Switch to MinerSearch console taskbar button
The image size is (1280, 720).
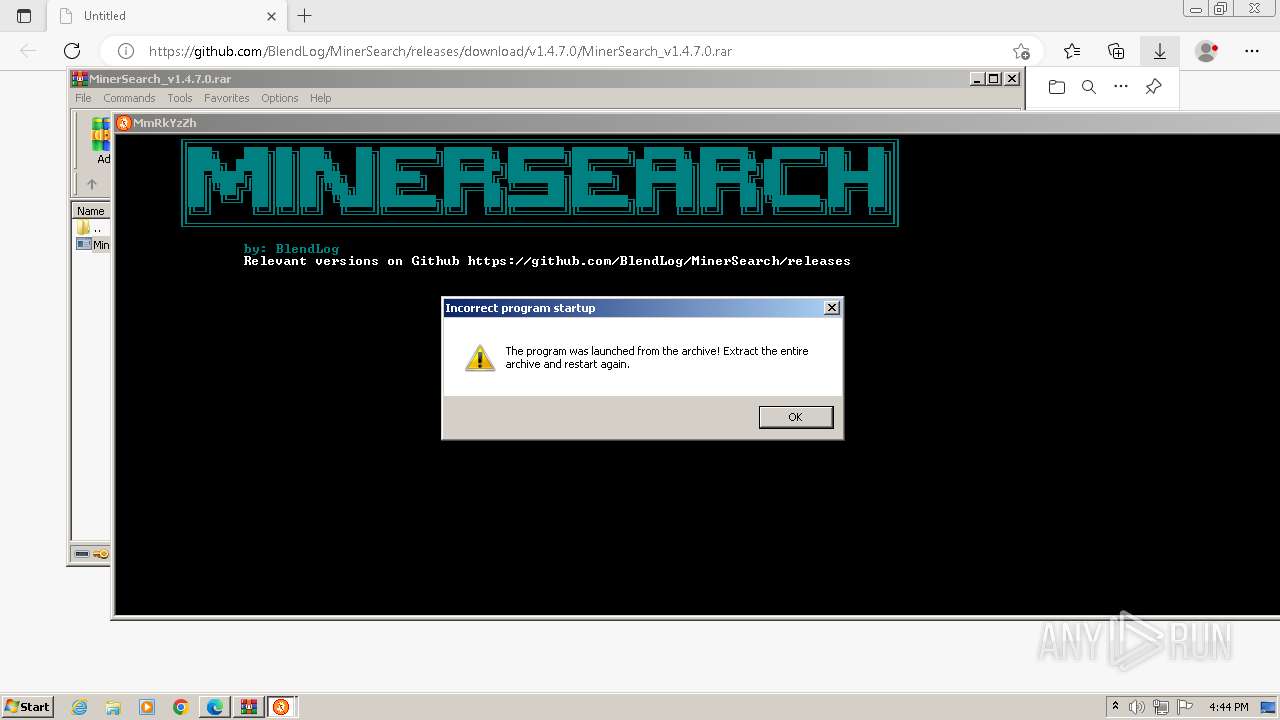[281, 707]
